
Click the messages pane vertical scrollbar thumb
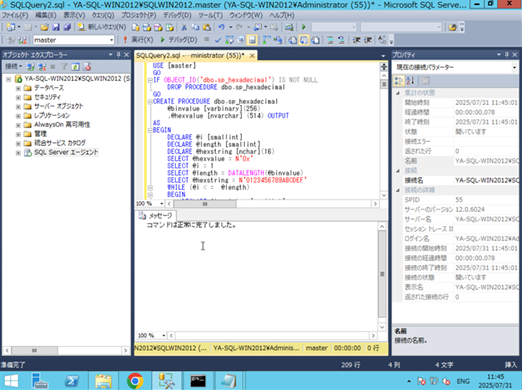(382, 274)
